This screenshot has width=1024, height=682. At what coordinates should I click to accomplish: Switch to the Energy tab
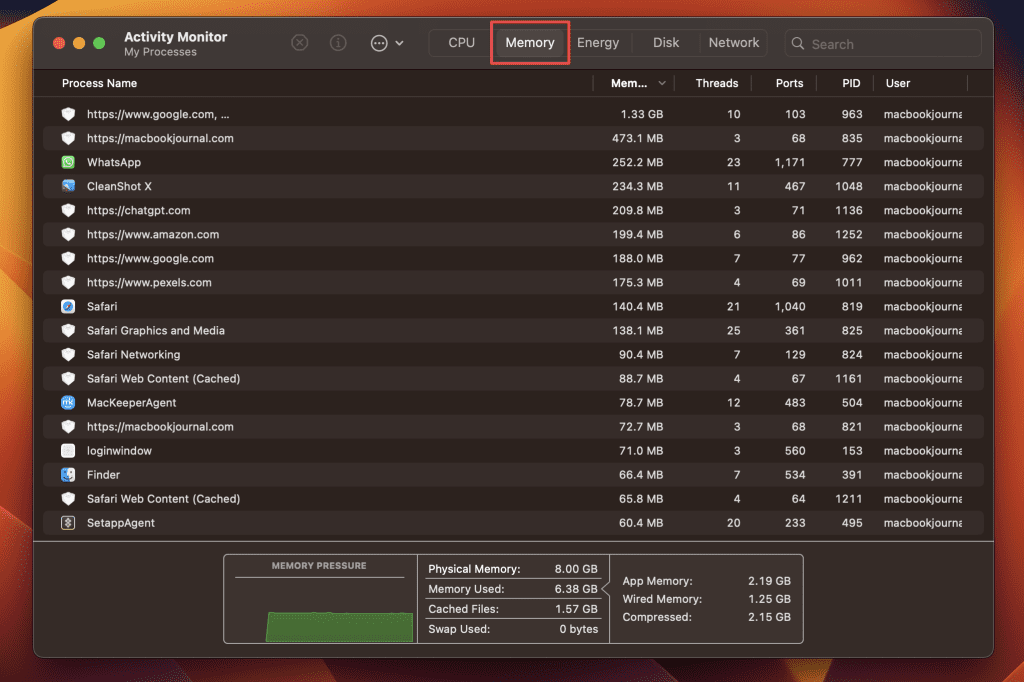(598, 43)
